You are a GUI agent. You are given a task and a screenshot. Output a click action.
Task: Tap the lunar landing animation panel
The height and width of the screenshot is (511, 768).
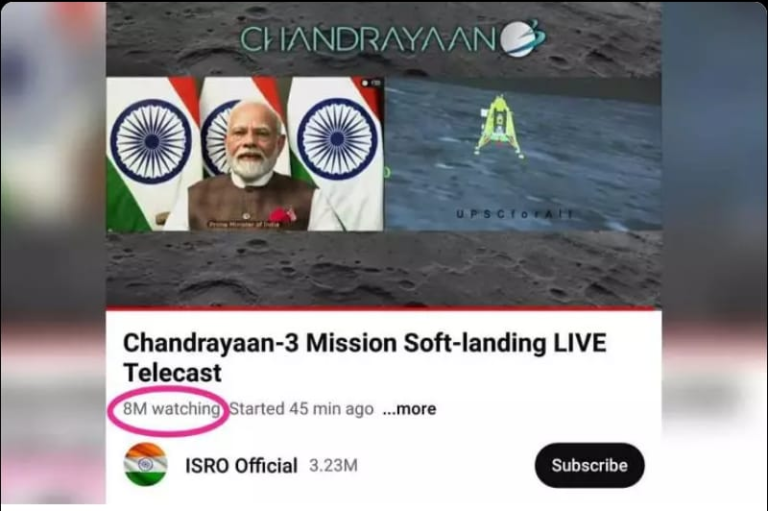coord(523,153)
